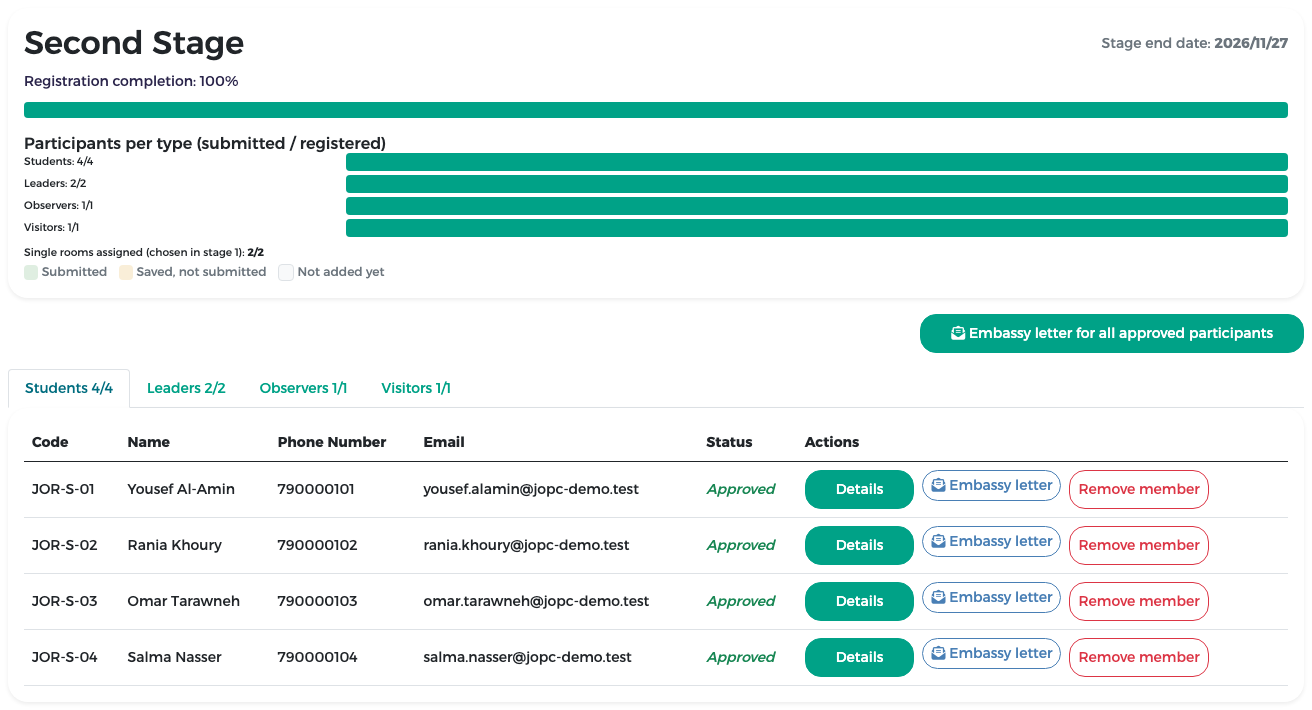The image size is (1312, 710).
Task: Click the green Submitted legend swatch
Action: (31, 272)
